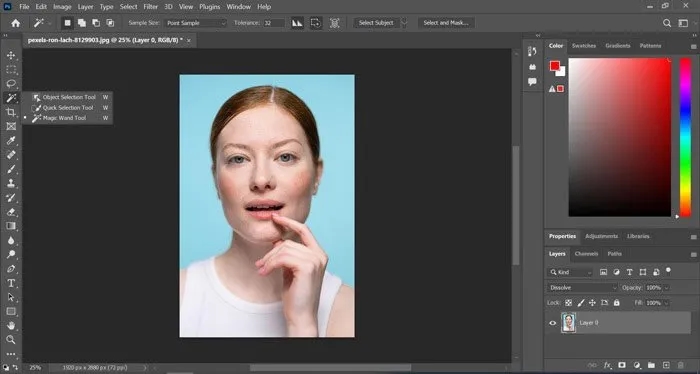
Task: Select the Brush tool
Action: click(x=11, y=169)
